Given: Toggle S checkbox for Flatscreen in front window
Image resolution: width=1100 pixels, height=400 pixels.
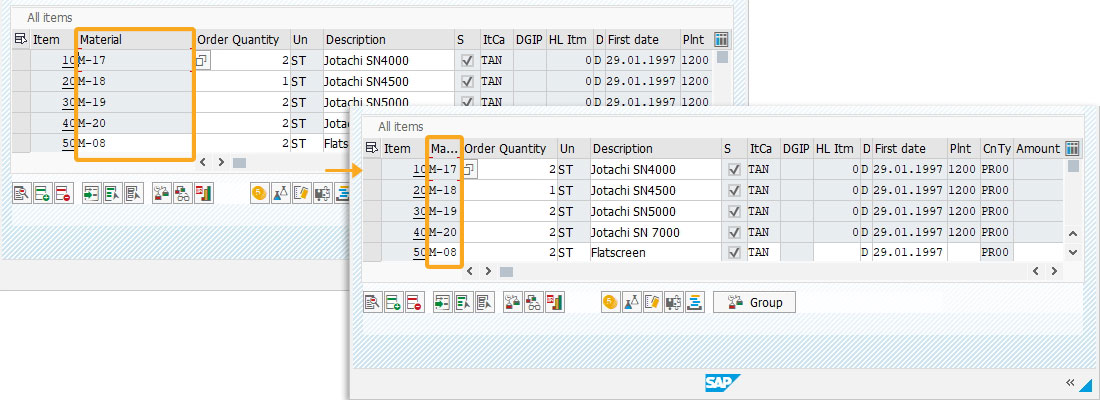Looking at the screenshot, I should [735, 252].
